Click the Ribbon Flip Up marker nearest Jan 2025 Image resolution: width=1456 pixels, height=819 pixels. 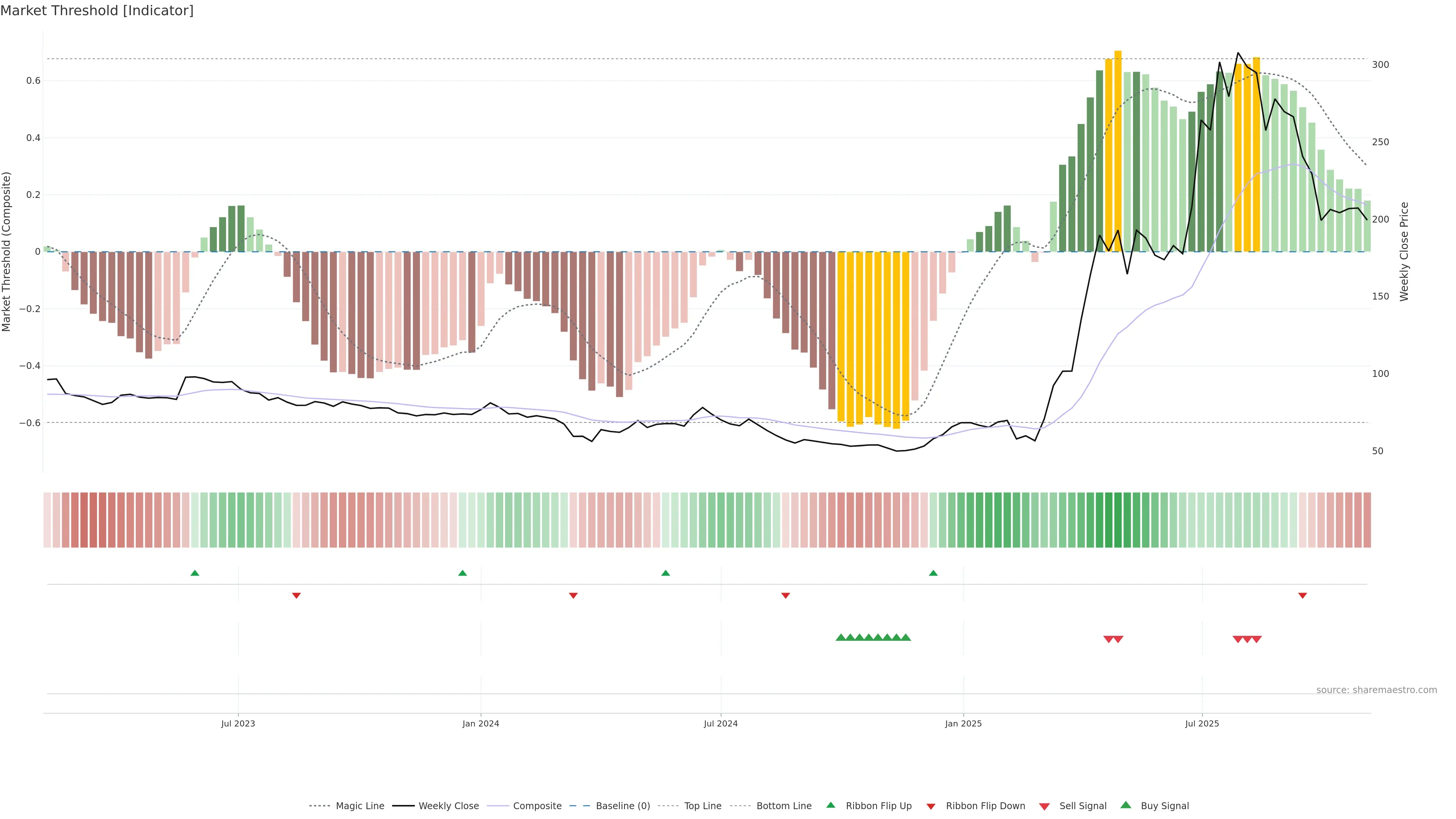coord(933,573)
